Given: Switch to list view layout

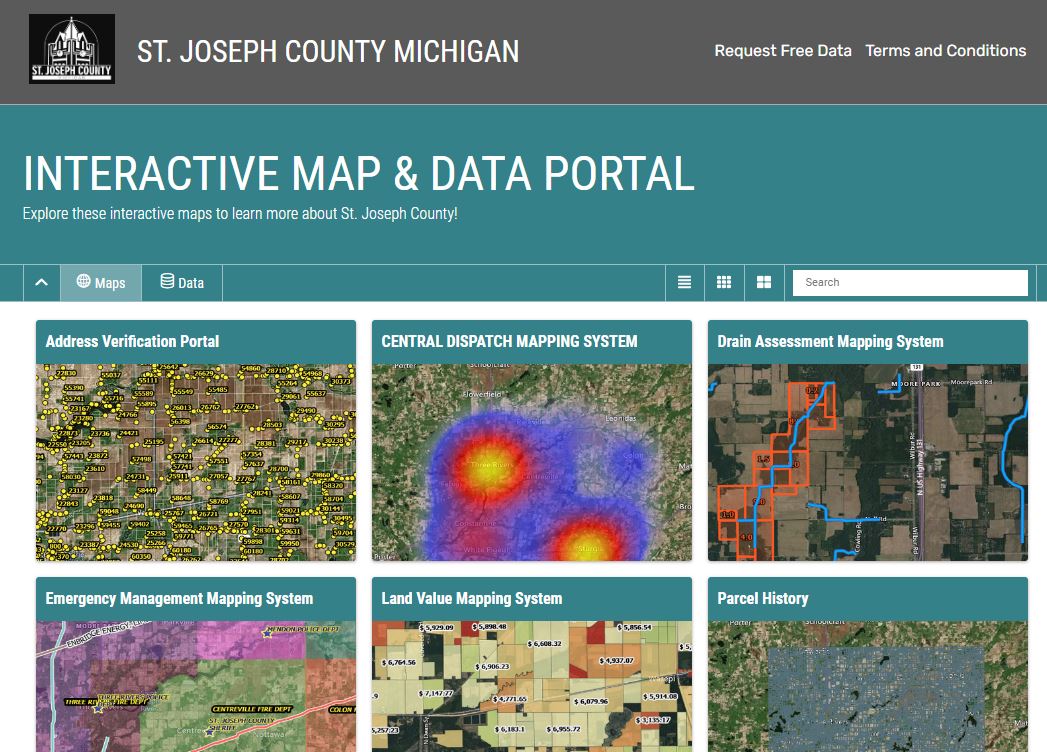Looking at the screenshot, I should [x=684, y=283].
